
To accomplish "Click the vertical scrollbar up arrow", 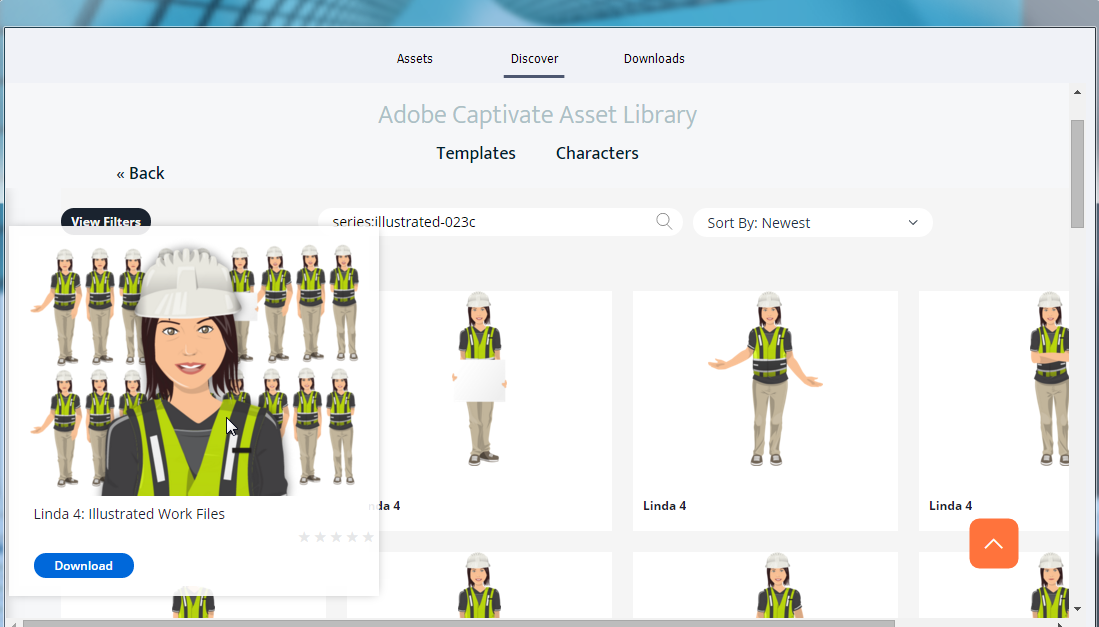I will point(1077,92).
